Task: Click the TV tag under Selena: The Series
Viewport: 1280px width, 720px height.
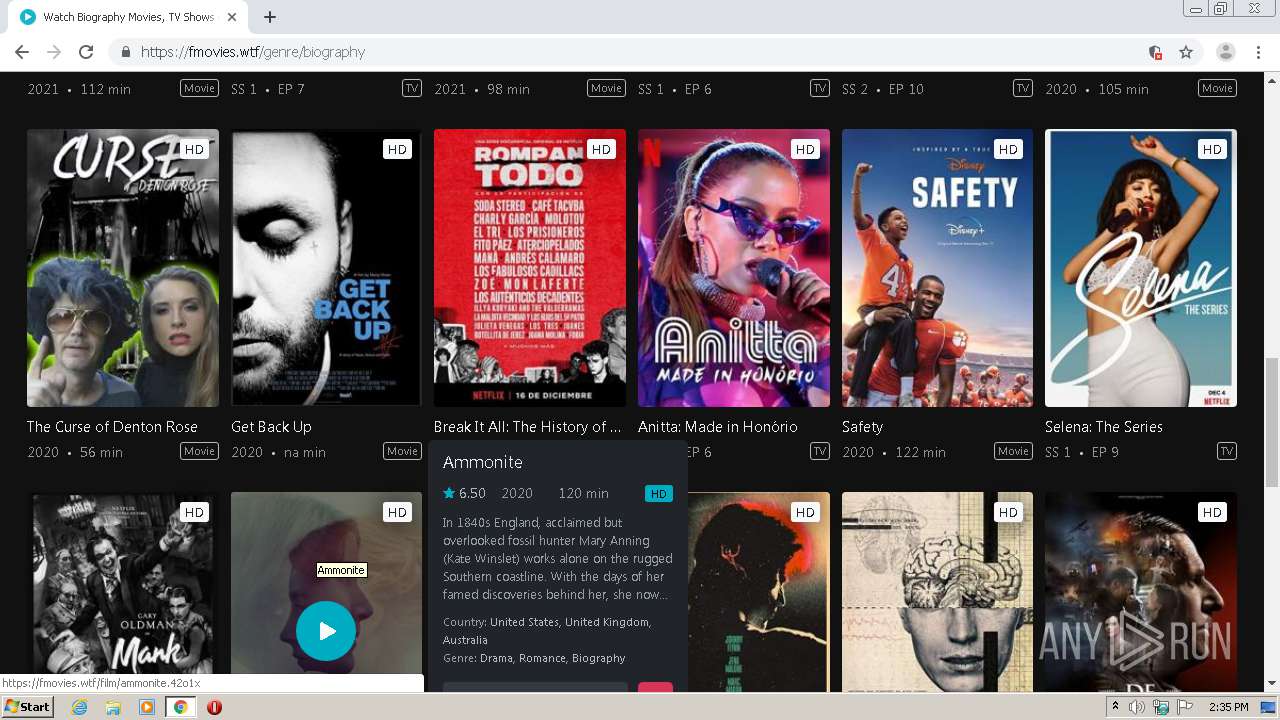Action: [x=1226, y=451]
